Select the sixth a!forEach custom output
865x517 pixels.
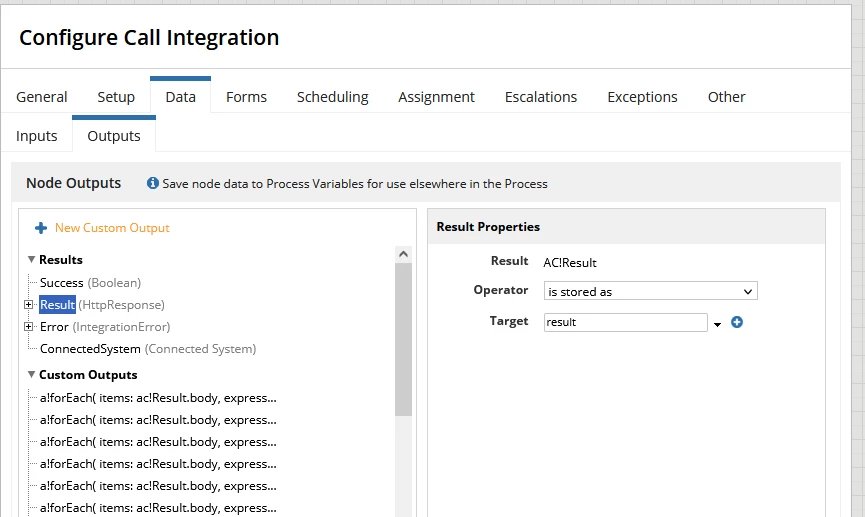[x=158, y=508]
